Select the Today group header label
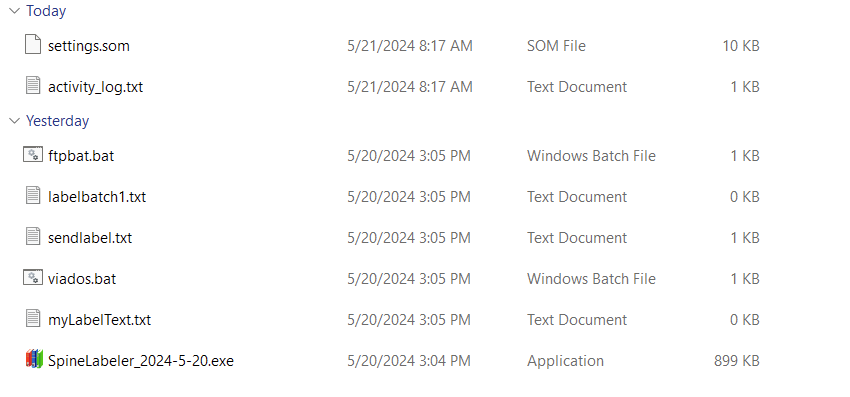 pos(46,11)
